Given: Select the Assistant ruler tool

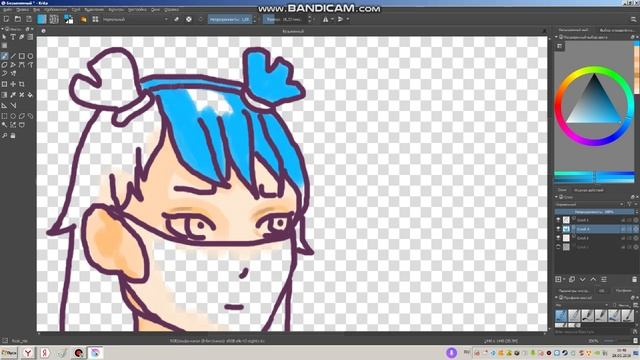Looking at the screenshot, I should click(x=4, y=105).
